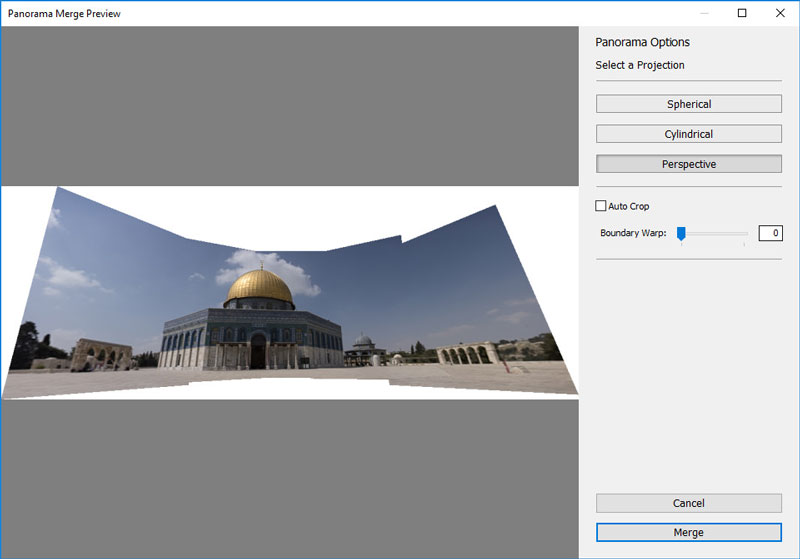Enable the Auto Crop checkbox
This screenshot has width=800, height=559.
pyautogui.click(x=601, y=206)
